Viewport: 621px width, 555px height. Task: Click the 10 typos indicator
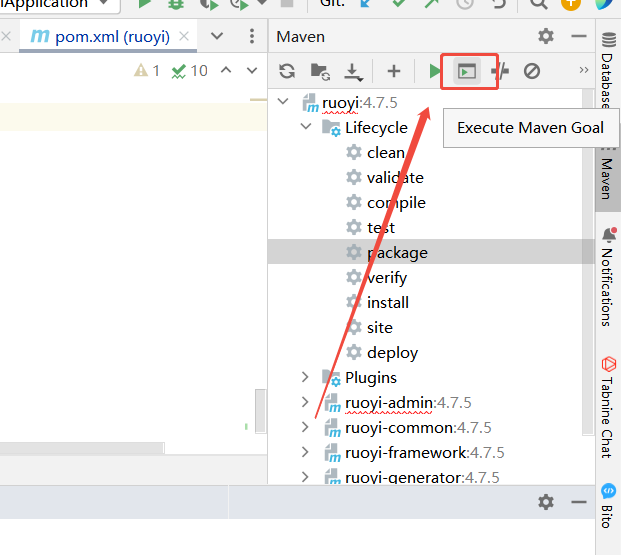click(189, 71)
